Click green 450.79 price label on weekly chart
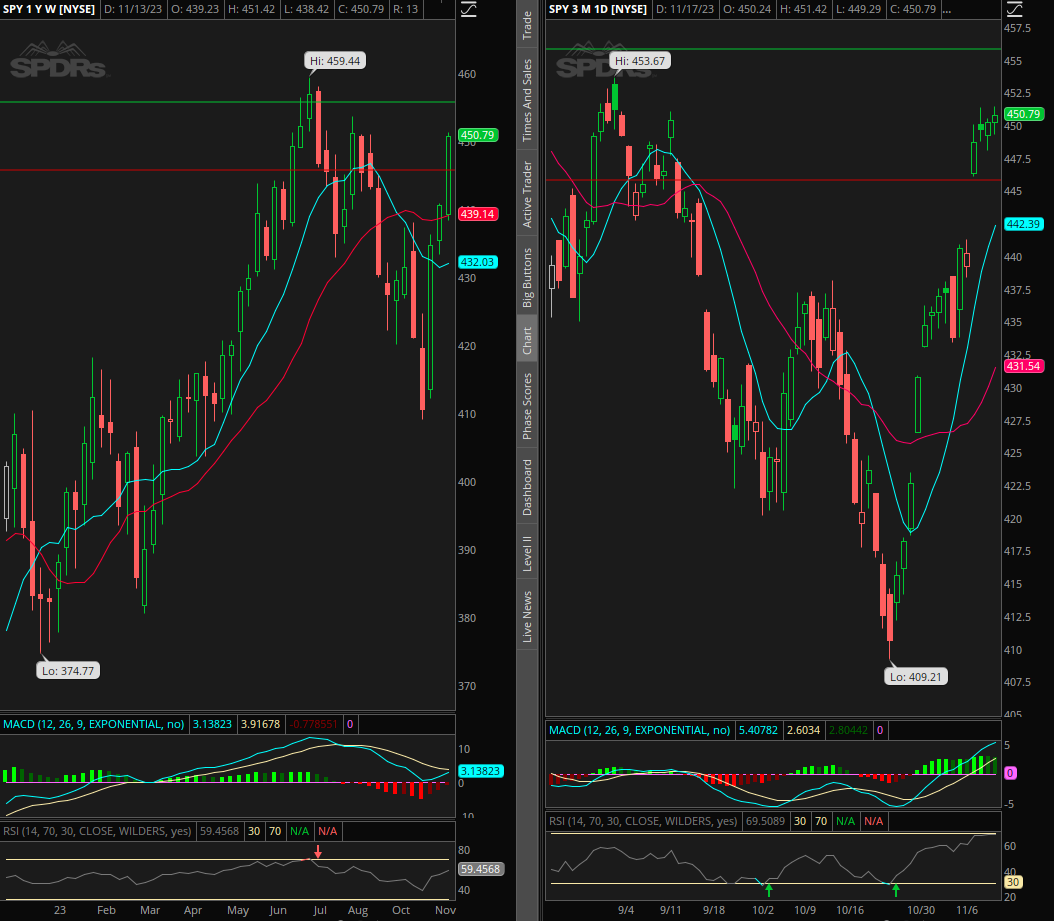The height and width of the screenshot is (921, 1054). pos(478,135)
